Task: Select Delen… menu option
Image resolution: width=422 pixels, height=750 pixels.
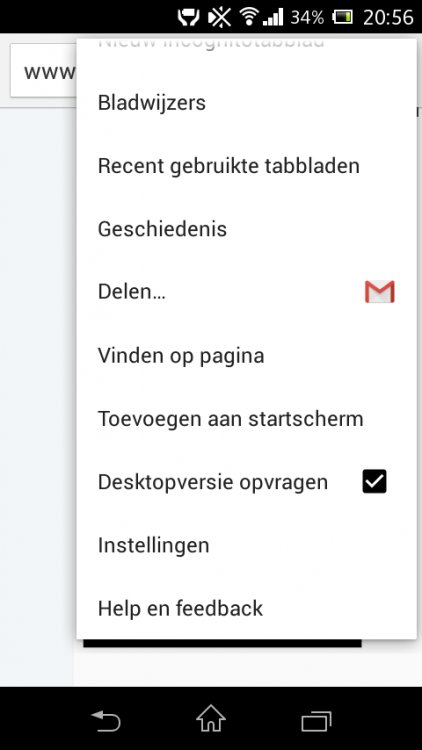Action: [x=246, y=292]
